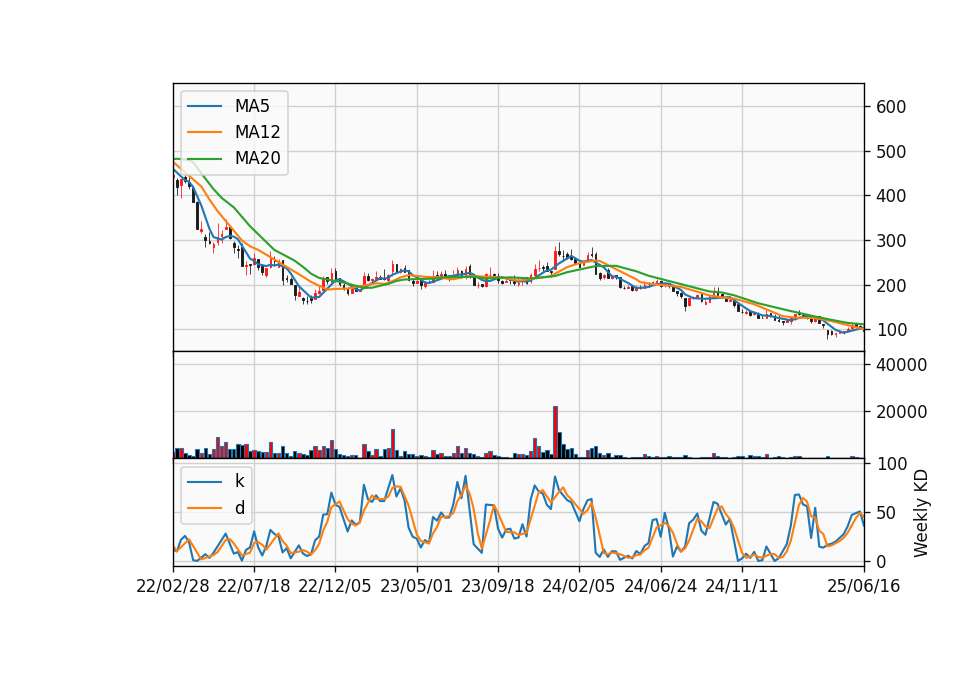The height and width of the screenshot is (690, 960).
Task: Click the tallest red volume bar
Action: click(x=555, y=432)
